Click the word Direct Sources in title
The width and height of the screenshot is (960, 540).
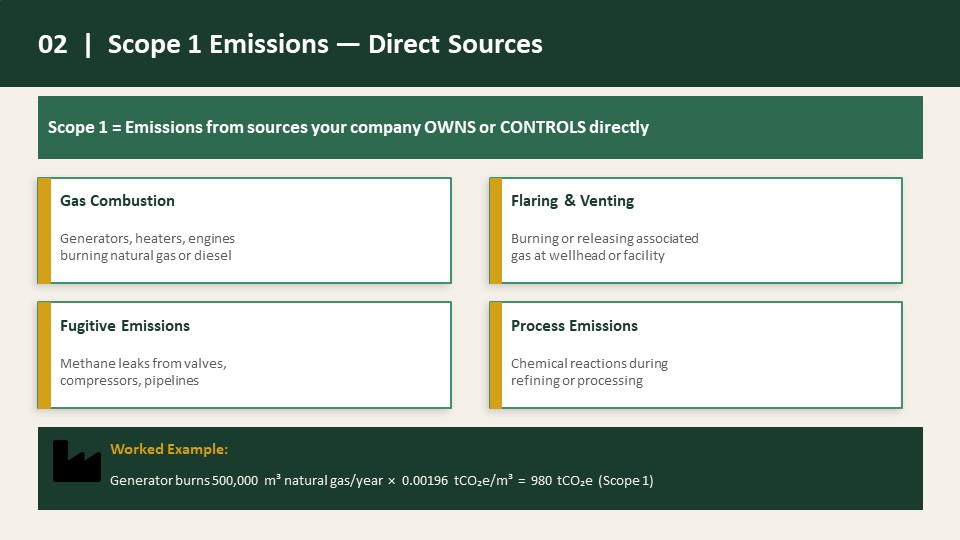(x=456, y=44)
